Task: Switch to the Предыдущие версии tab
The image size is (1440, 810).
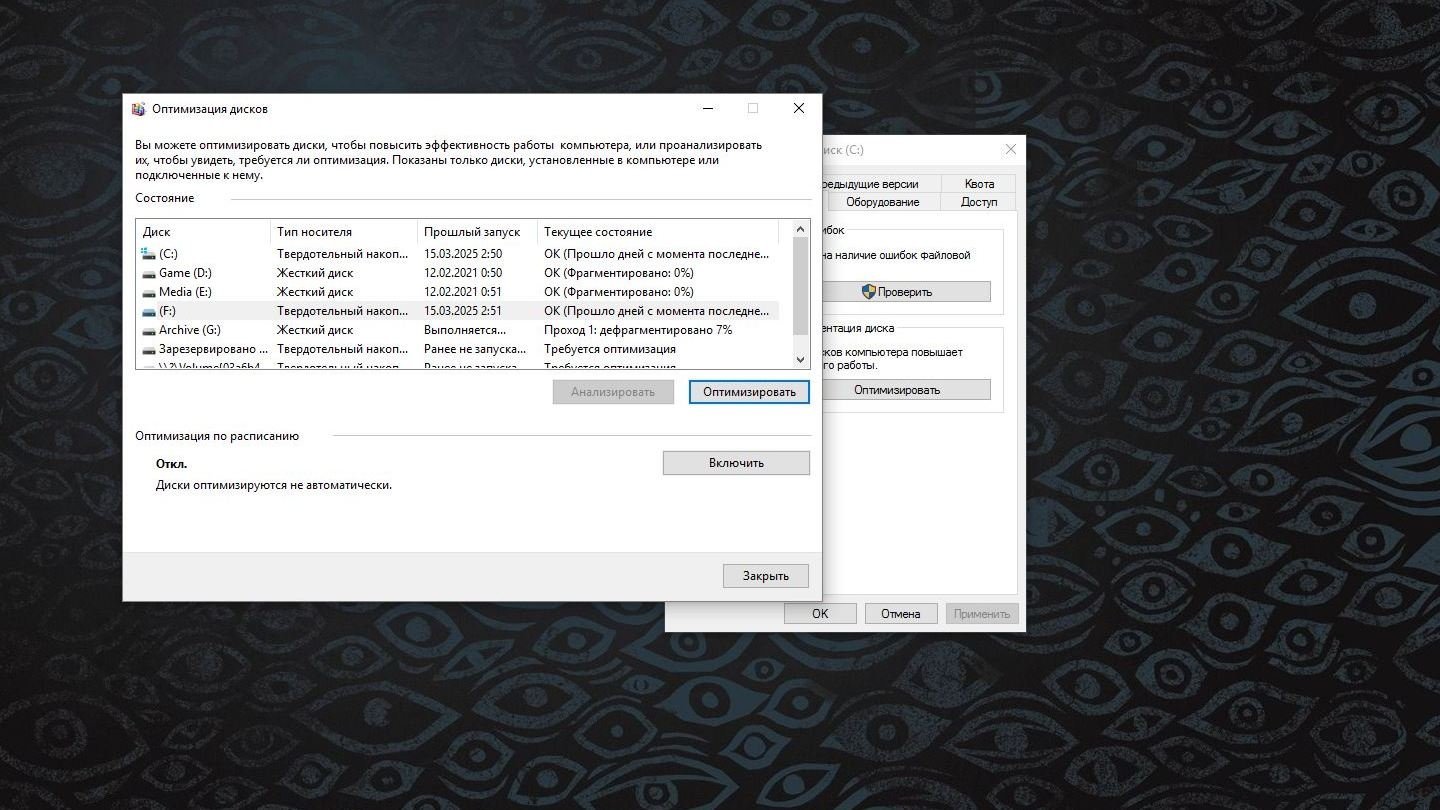Action: coord(883,184)
